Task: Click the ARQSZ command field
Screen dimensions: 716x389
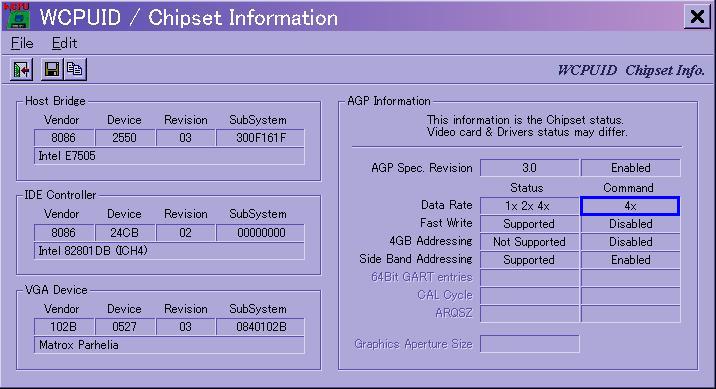Action: pyautogui.click(x=631, y=314)
